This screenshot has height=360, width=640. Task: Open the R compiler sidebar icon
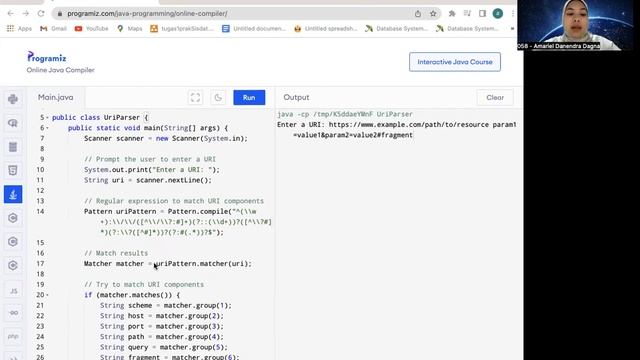click(x=13, y=123)
